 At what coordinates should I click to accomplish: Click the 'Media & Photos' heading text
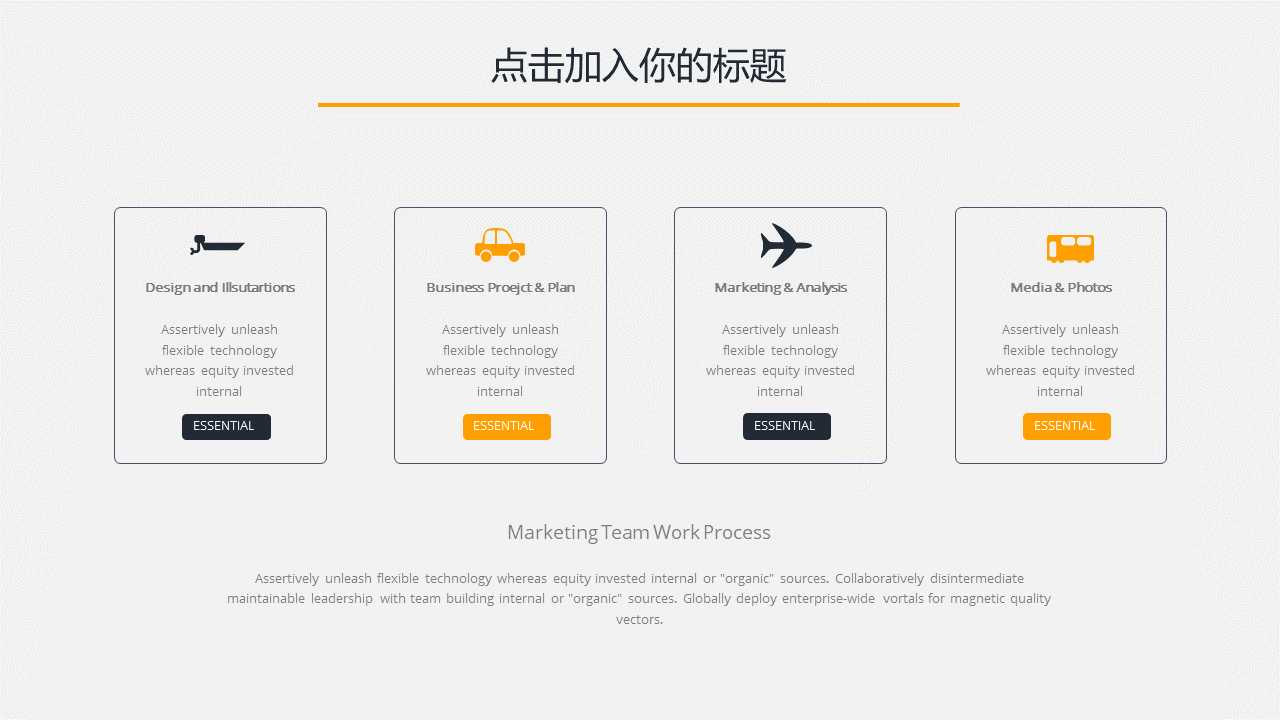click(x=1061, y=287)
